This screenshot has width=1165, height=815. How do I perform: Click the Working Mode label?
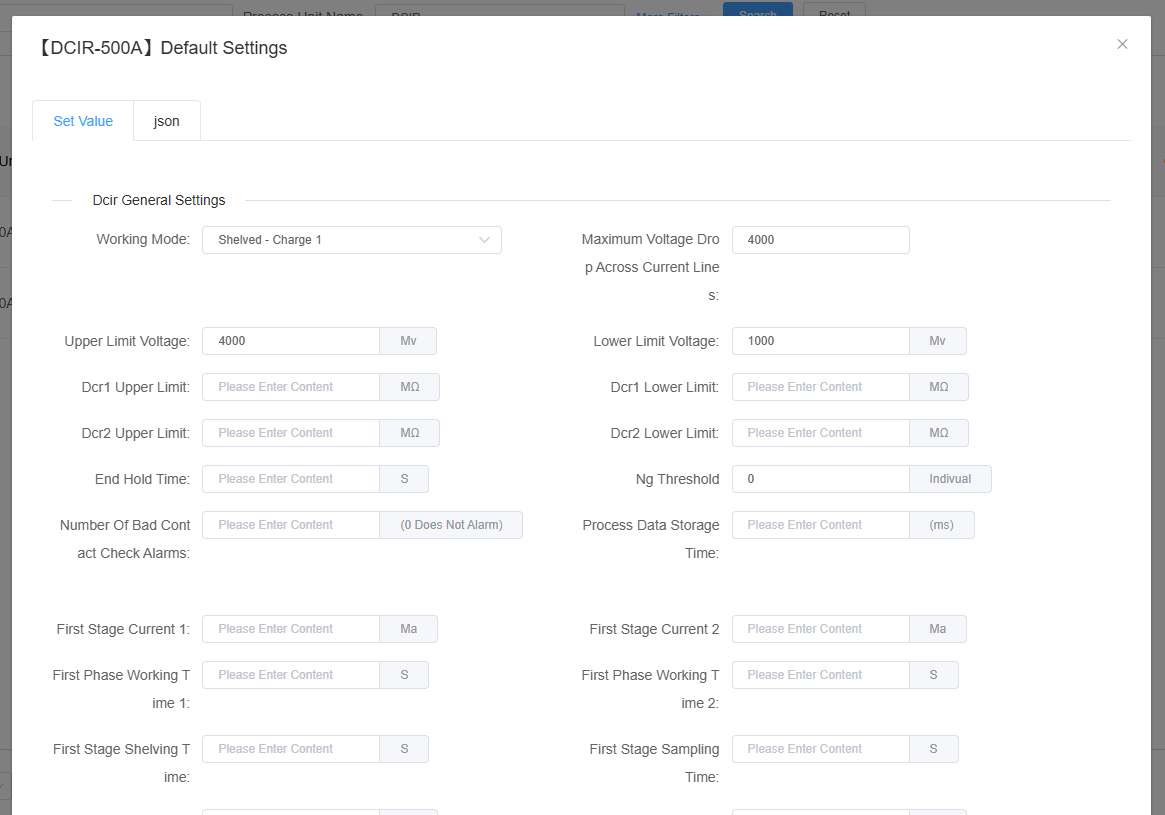[143, 239]
